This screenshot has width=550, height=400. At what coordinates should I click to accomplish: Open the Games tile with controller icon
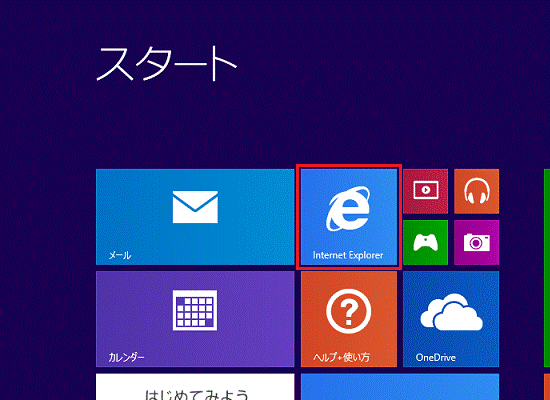coord(425,242)
